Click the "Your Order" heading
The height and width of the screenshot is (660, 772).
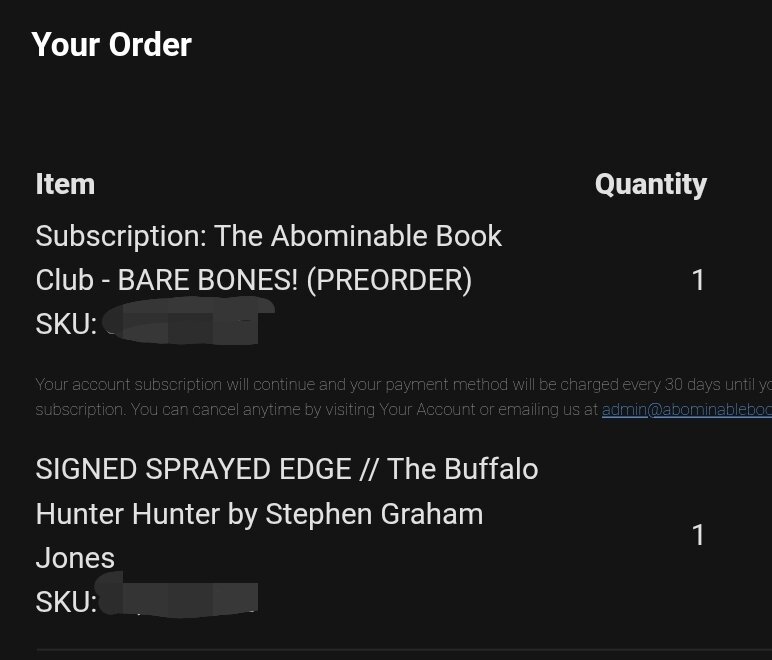(x=111, y=44)
